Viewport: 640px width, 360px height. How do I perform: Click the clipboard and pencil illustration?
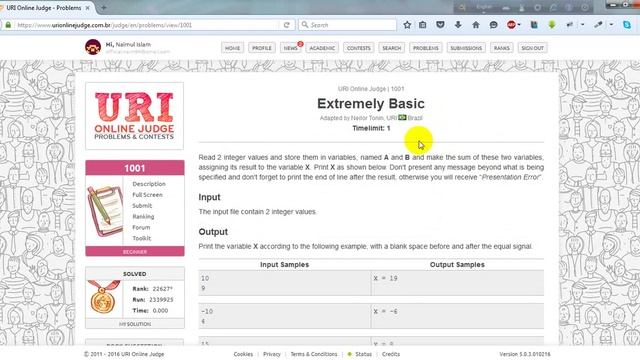coord(105,211)
